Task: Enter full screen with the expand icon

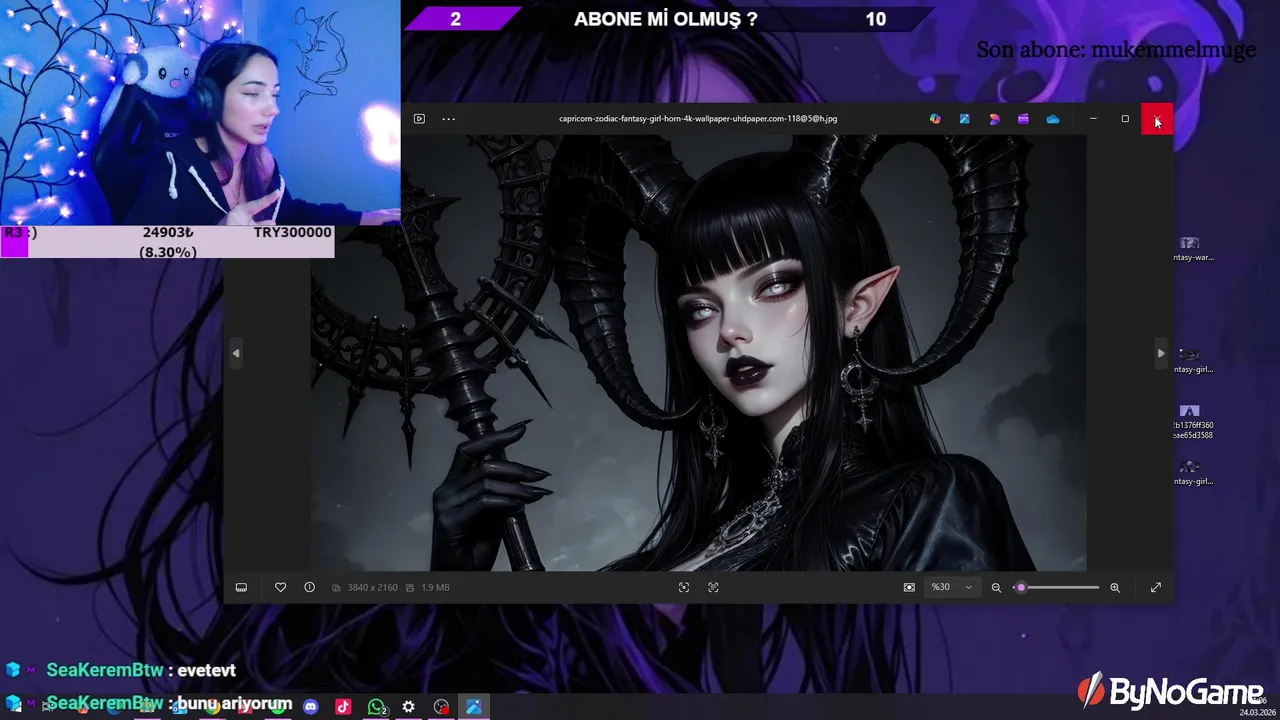Action: [1156, 587]
